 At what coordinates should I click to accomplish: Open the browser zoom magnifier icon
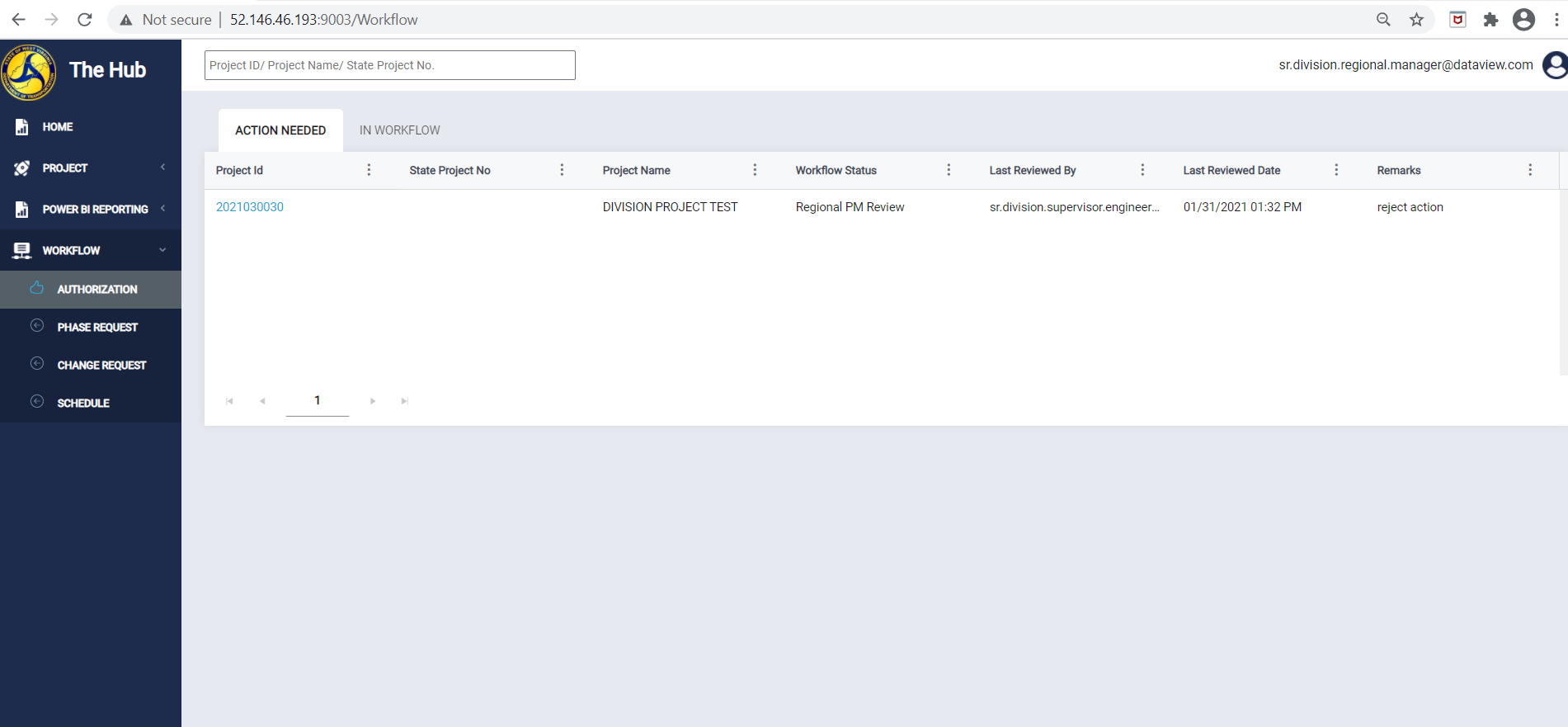click(1383, 20)
